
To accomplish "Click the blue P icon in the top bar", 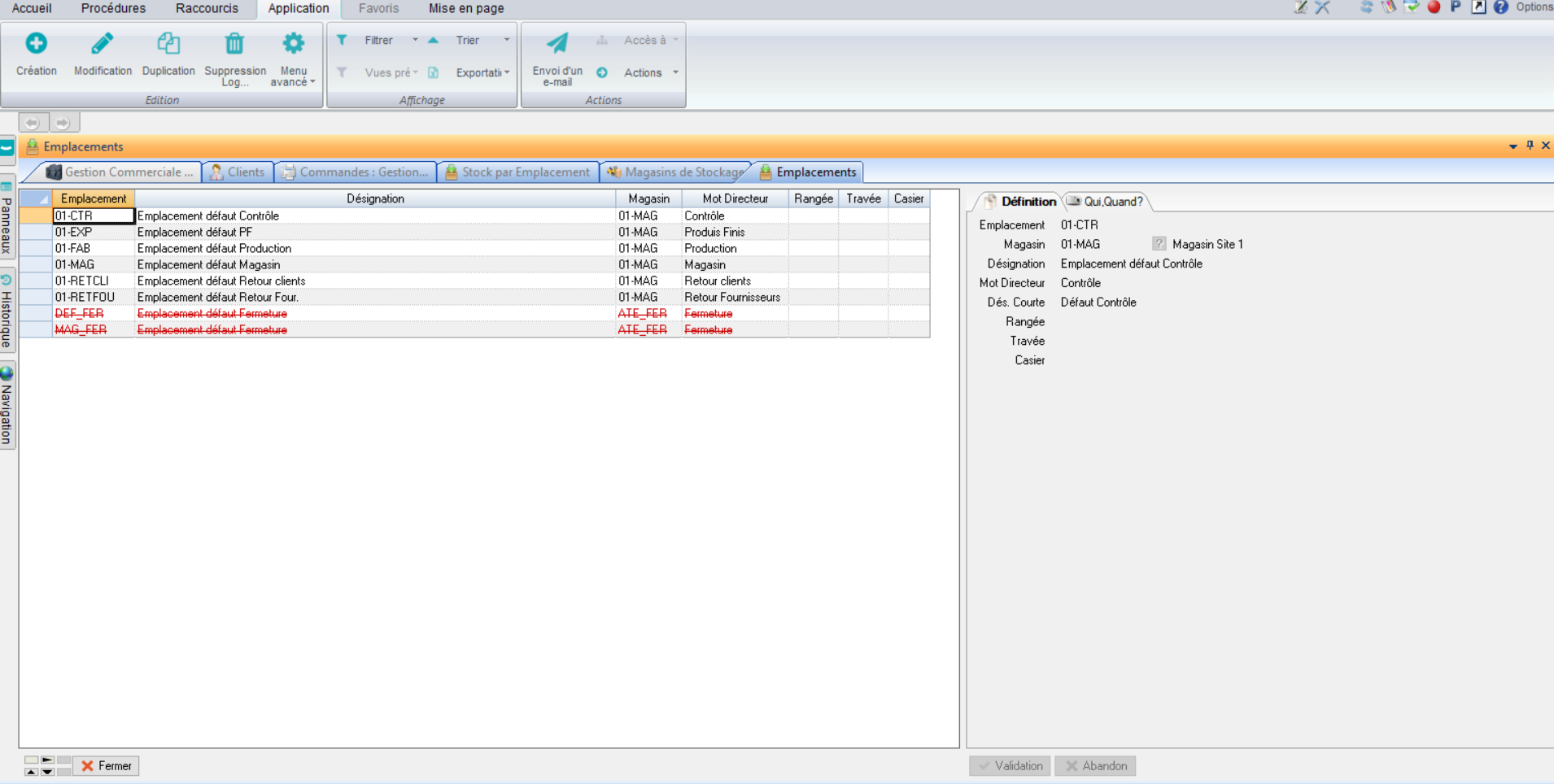I will (x=1456, y=7).
